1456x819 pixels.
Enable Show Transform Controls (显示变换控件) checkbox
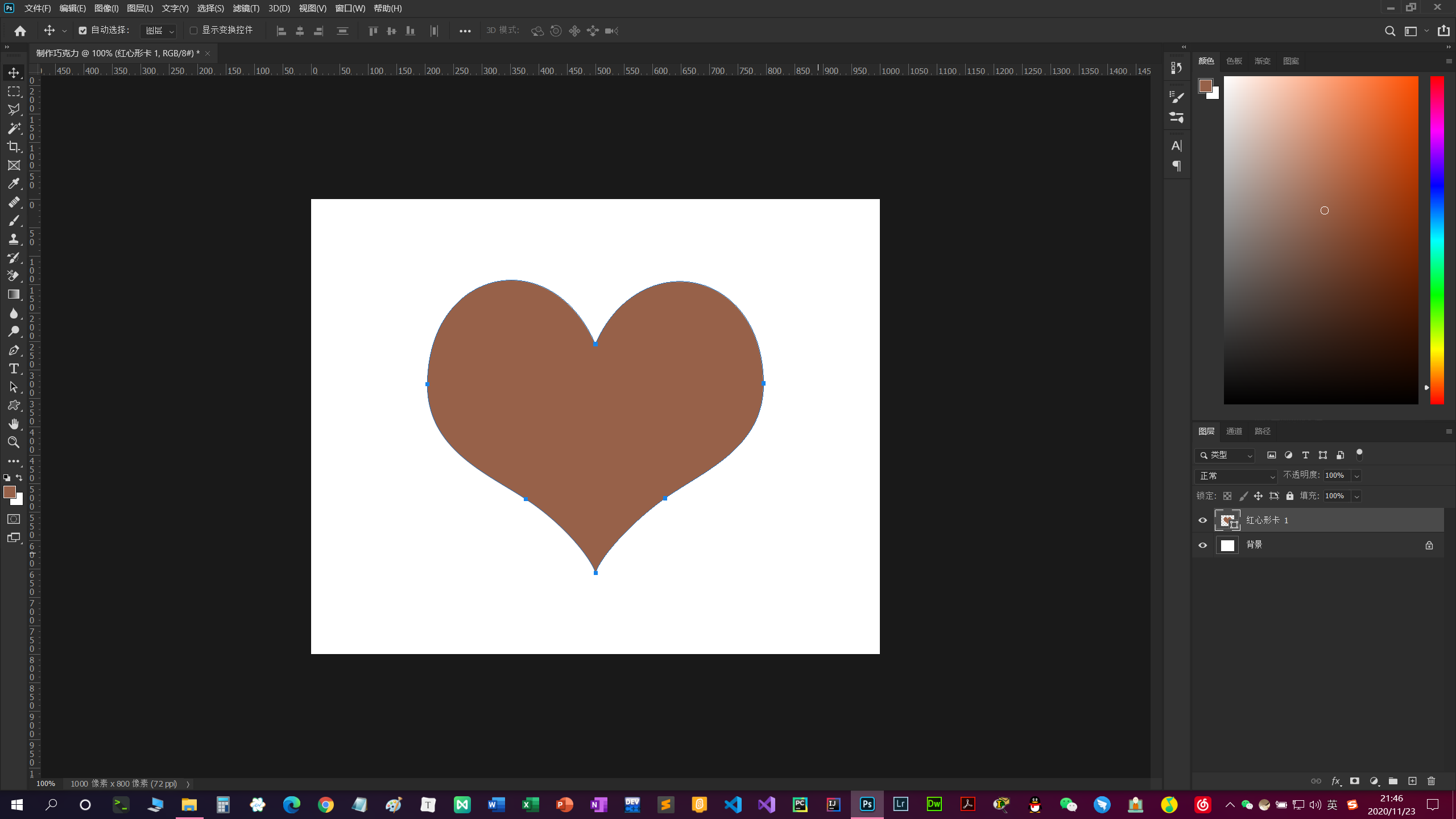point(193,31)
